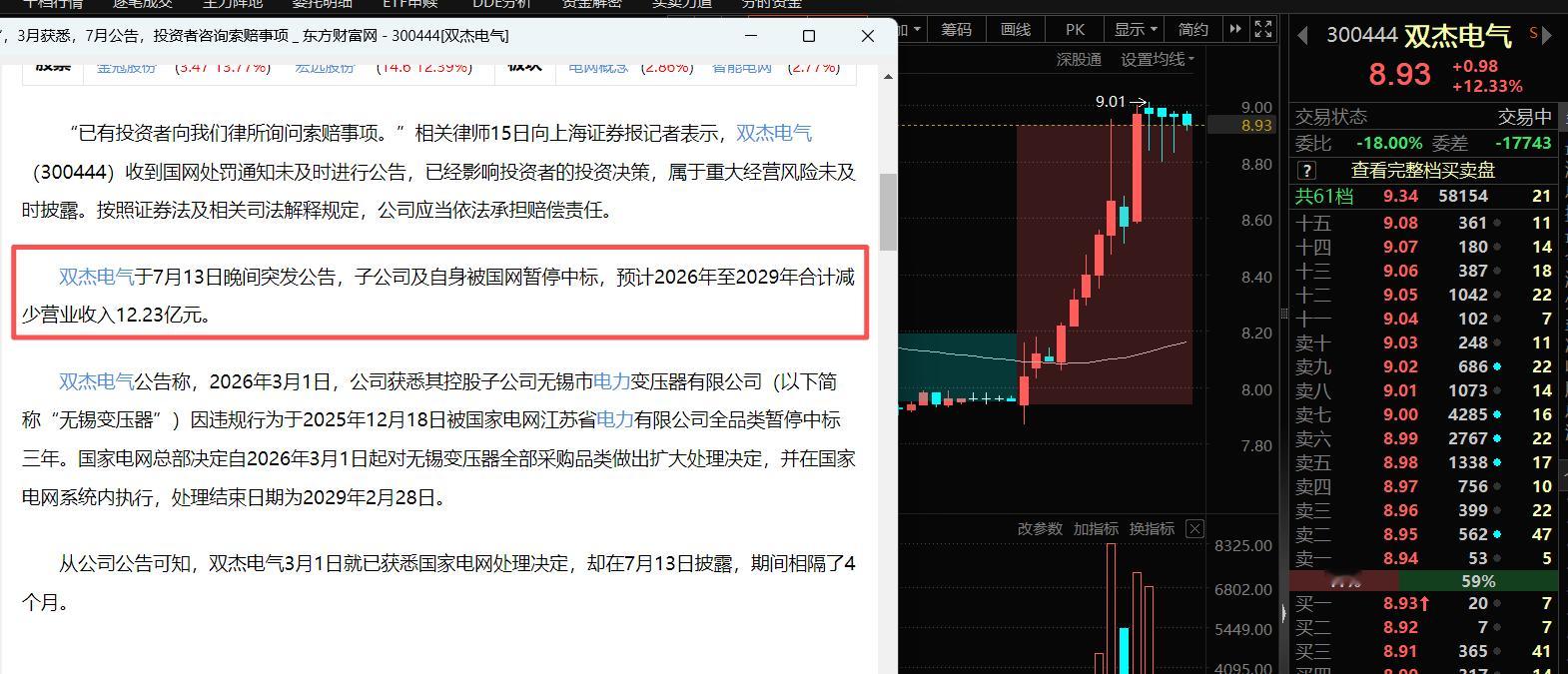The image size is (1568, 674).
Task: Click the double-arrow more tools icon
Action: [x=1235, y=30]
